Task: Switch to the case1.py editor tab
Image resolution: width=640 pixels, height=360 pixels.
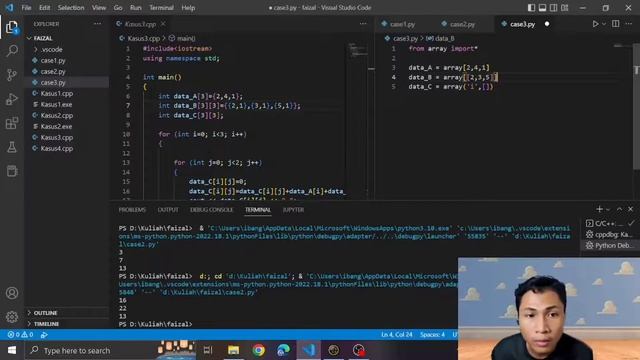Action: coord(402,24)
